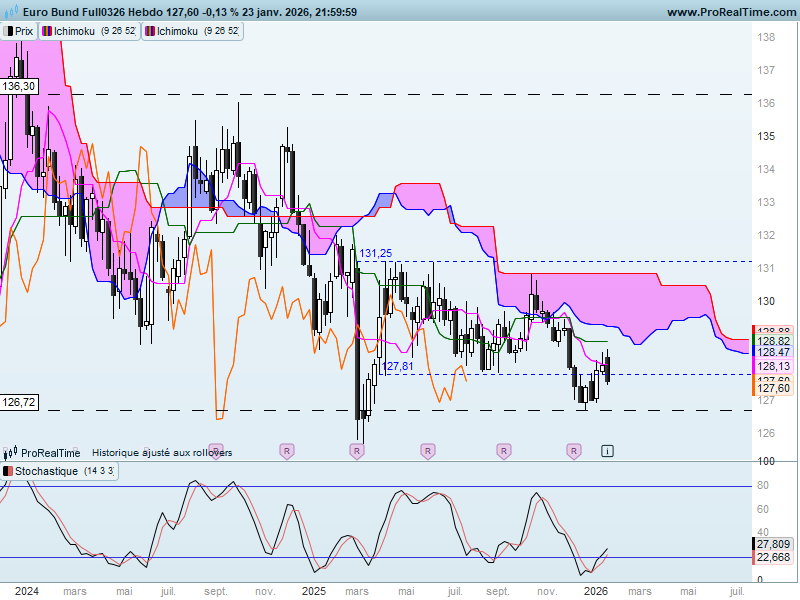Open the Stochastique (14 3 3) indicator label
This screenshot has width=800, height=600.
[x=59, y=471]
